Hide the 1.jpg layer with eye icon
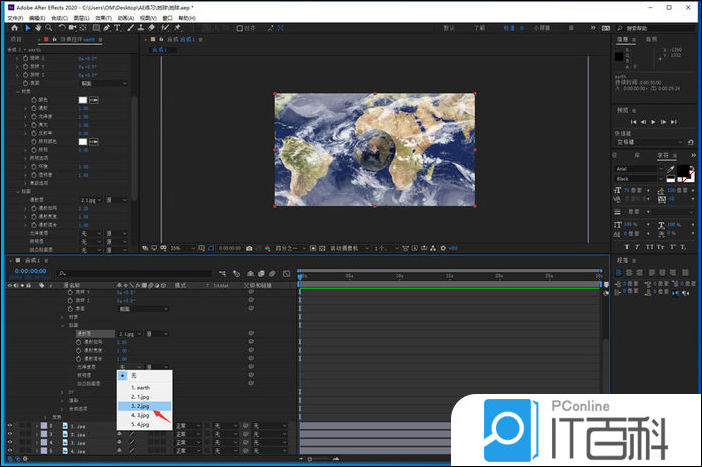Image resolution: width=702 pixels, height=467 pixels. [10, 425]
